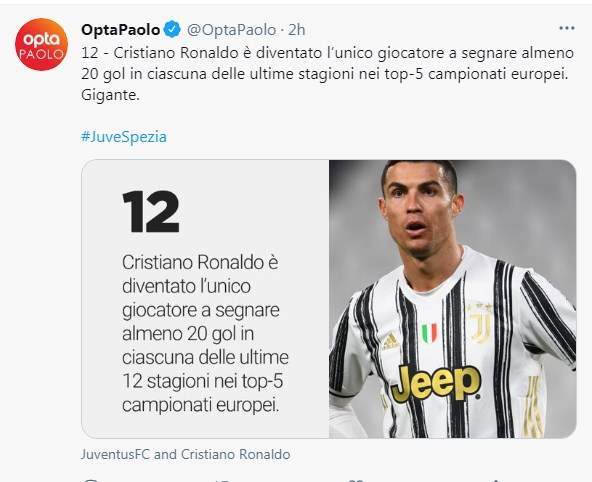Click the blue verified badge
This screenshot has height=482, width=592.
[173, 30]
